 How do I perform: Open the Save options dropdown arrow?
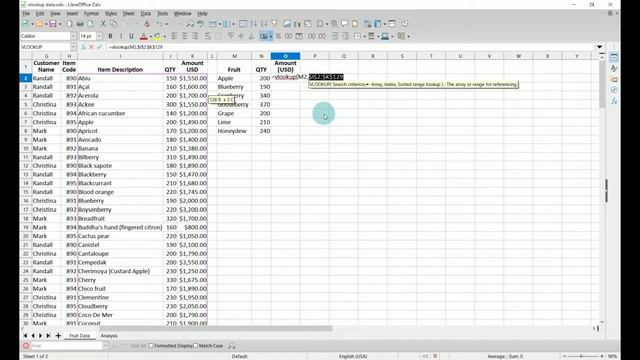60,24
